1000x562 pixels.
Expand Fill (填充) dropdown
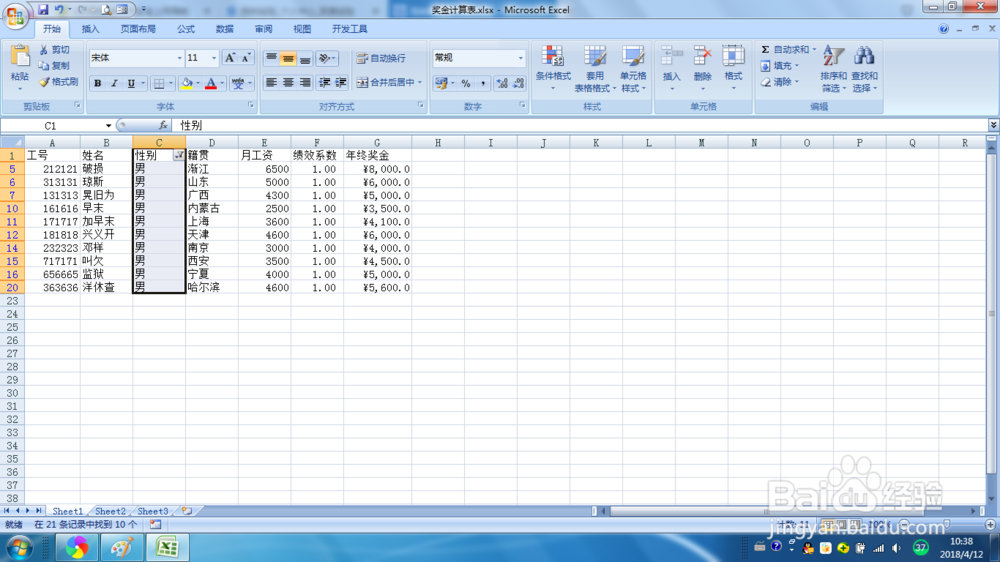(x=797, y=66)
